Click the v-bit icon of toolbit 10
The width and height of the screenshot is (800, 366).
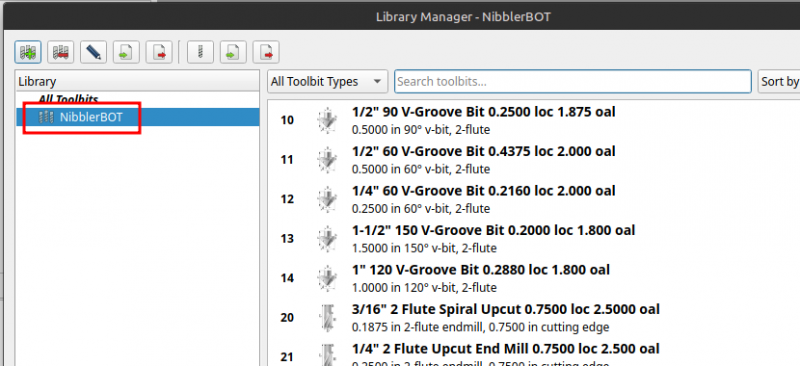click(x=327, y=120)
